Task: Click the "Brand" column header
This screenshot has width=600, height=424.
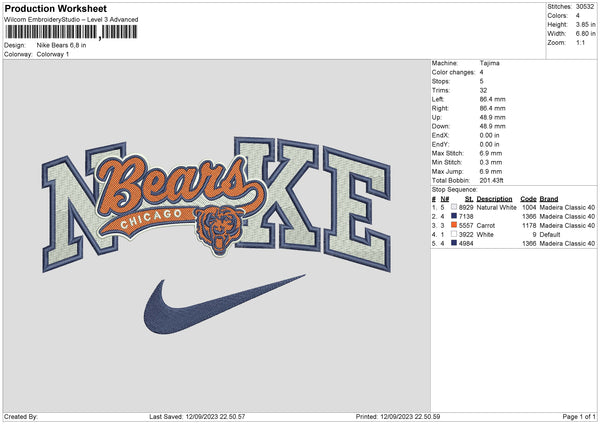Action: tap(549, 199)
